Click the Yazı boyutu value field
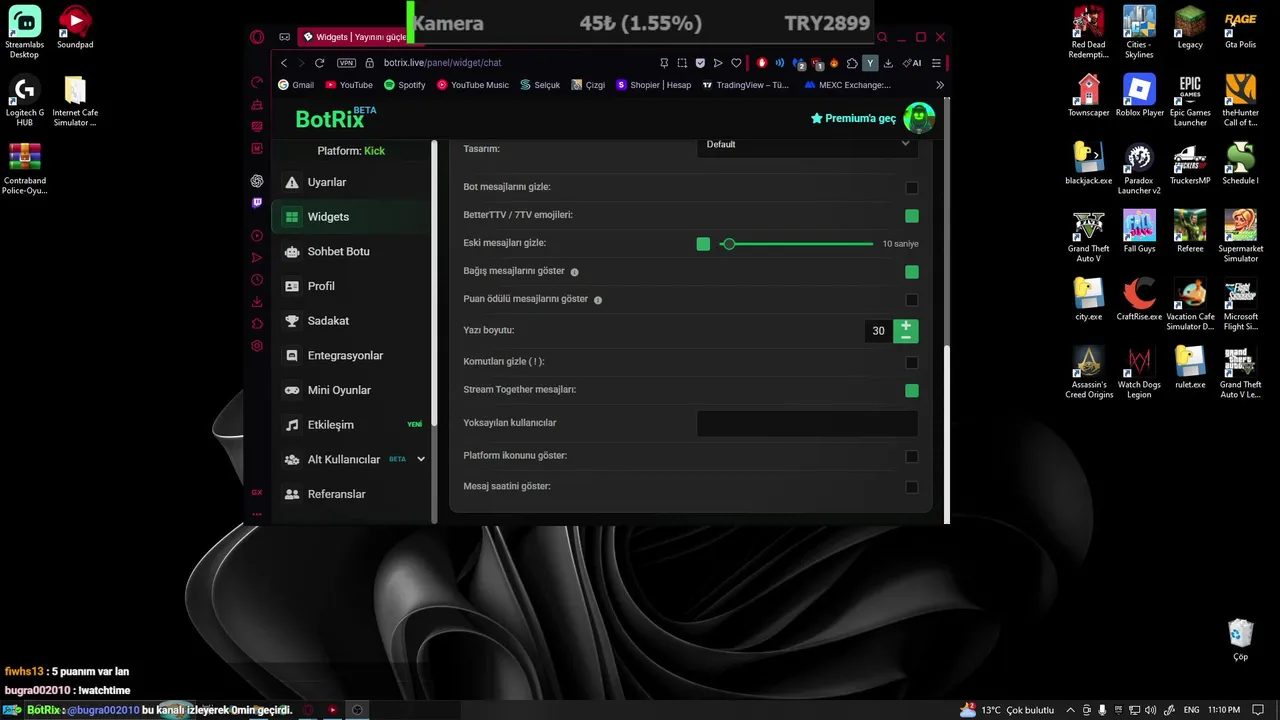The height and width of the screenshot is (720, 1280). point(878,331)
